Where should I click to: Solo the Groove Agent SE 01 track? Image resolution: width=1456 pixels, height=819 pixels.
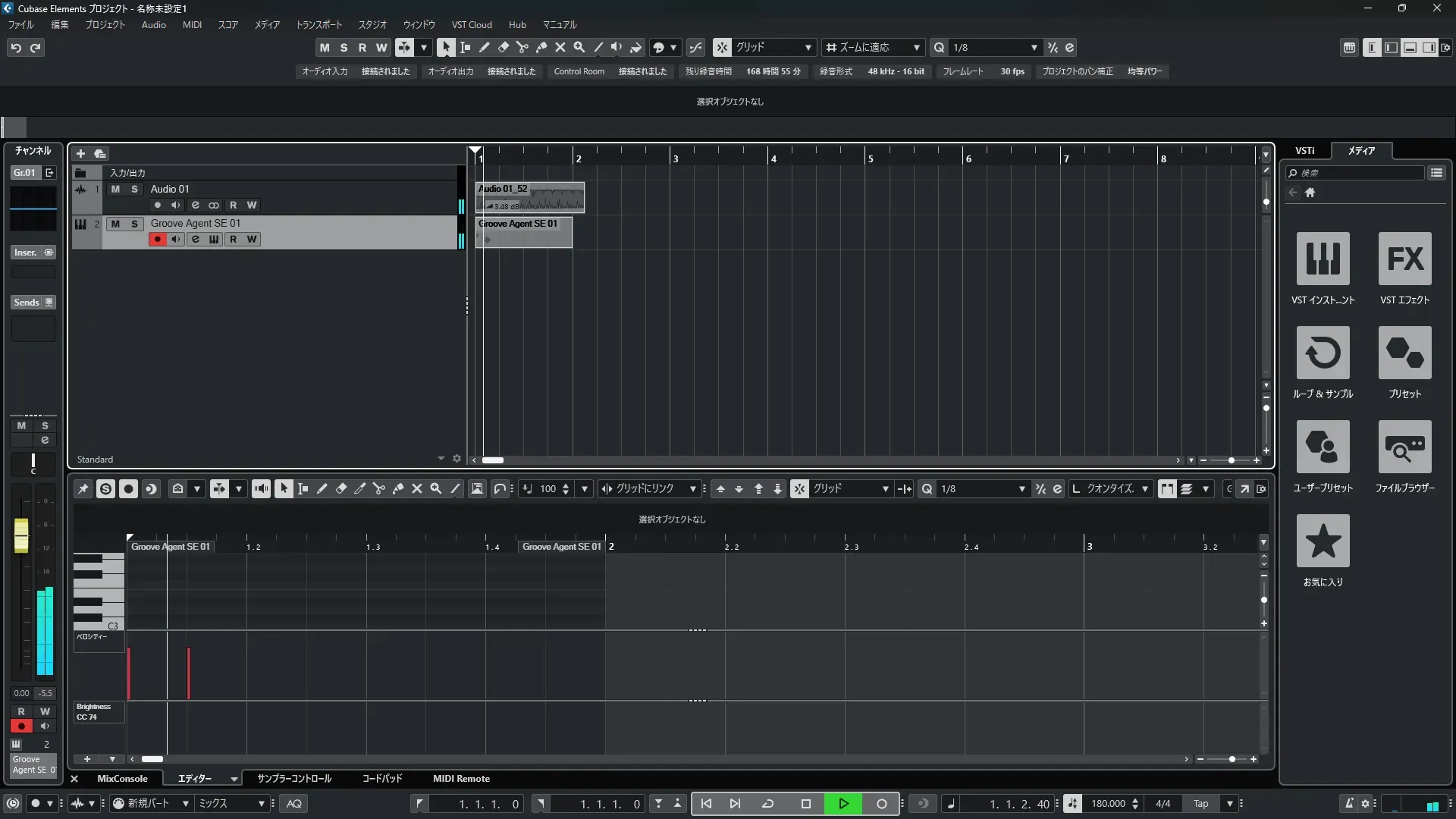click(134, 224)
